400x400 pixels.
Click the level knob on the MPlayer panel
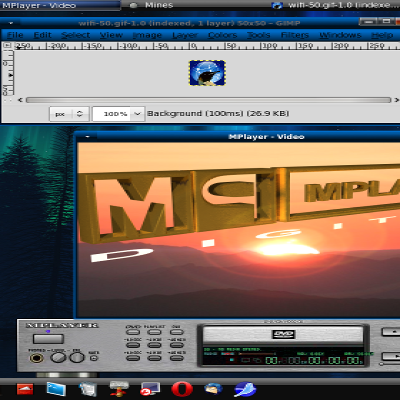(x=58, y=357)
